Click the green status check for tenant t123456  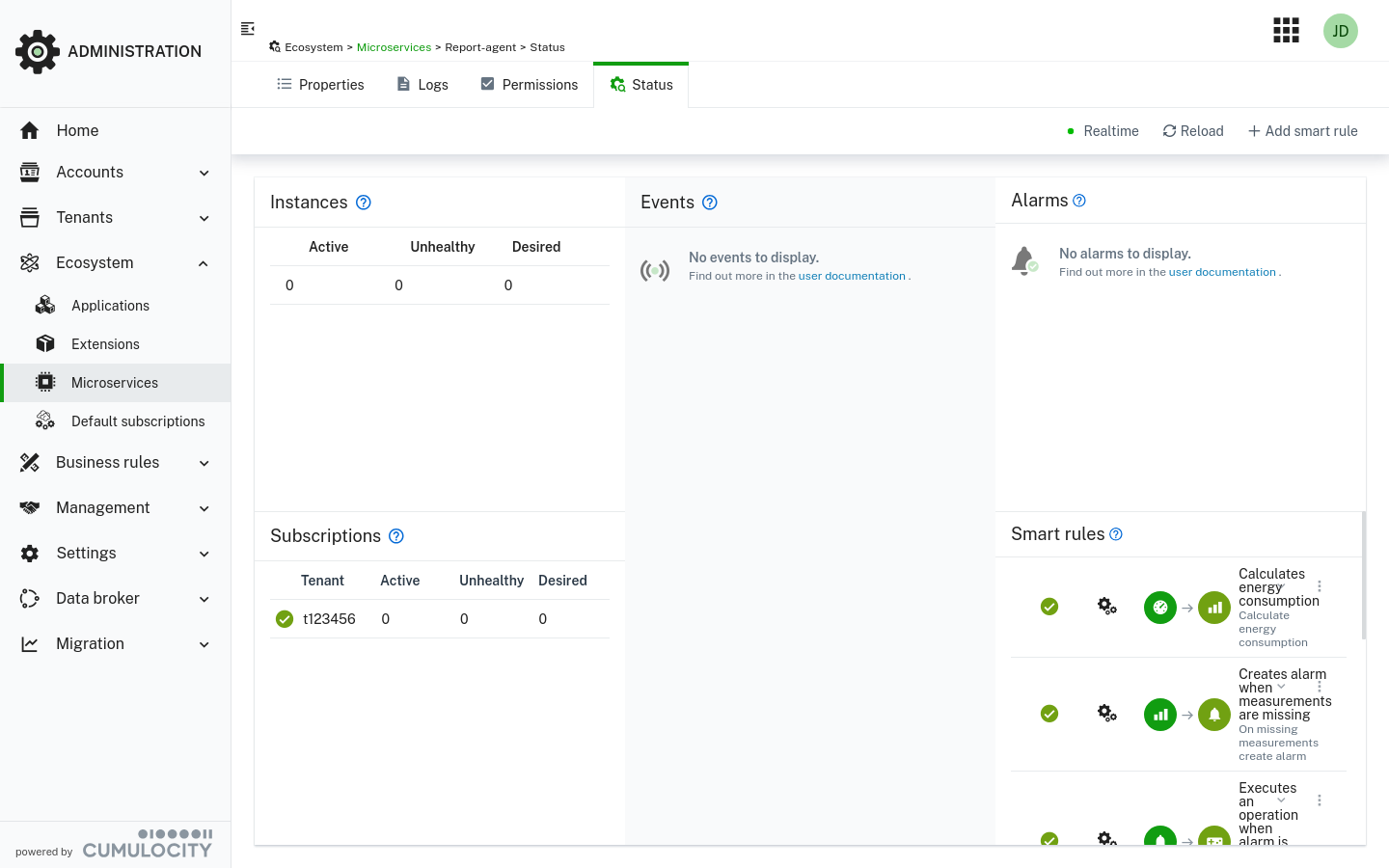click(x=284, y=618)
